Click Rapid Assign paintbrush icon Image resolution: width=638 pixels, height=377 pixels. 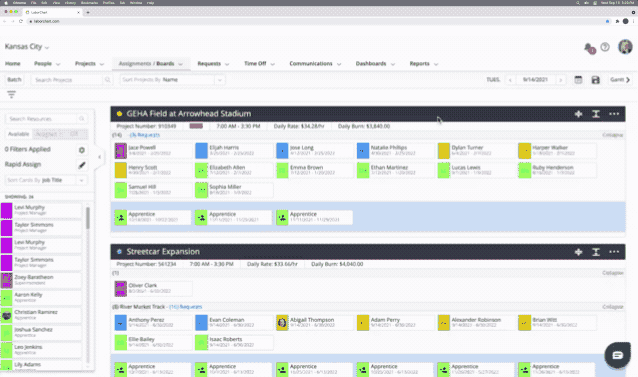(82, 165)
